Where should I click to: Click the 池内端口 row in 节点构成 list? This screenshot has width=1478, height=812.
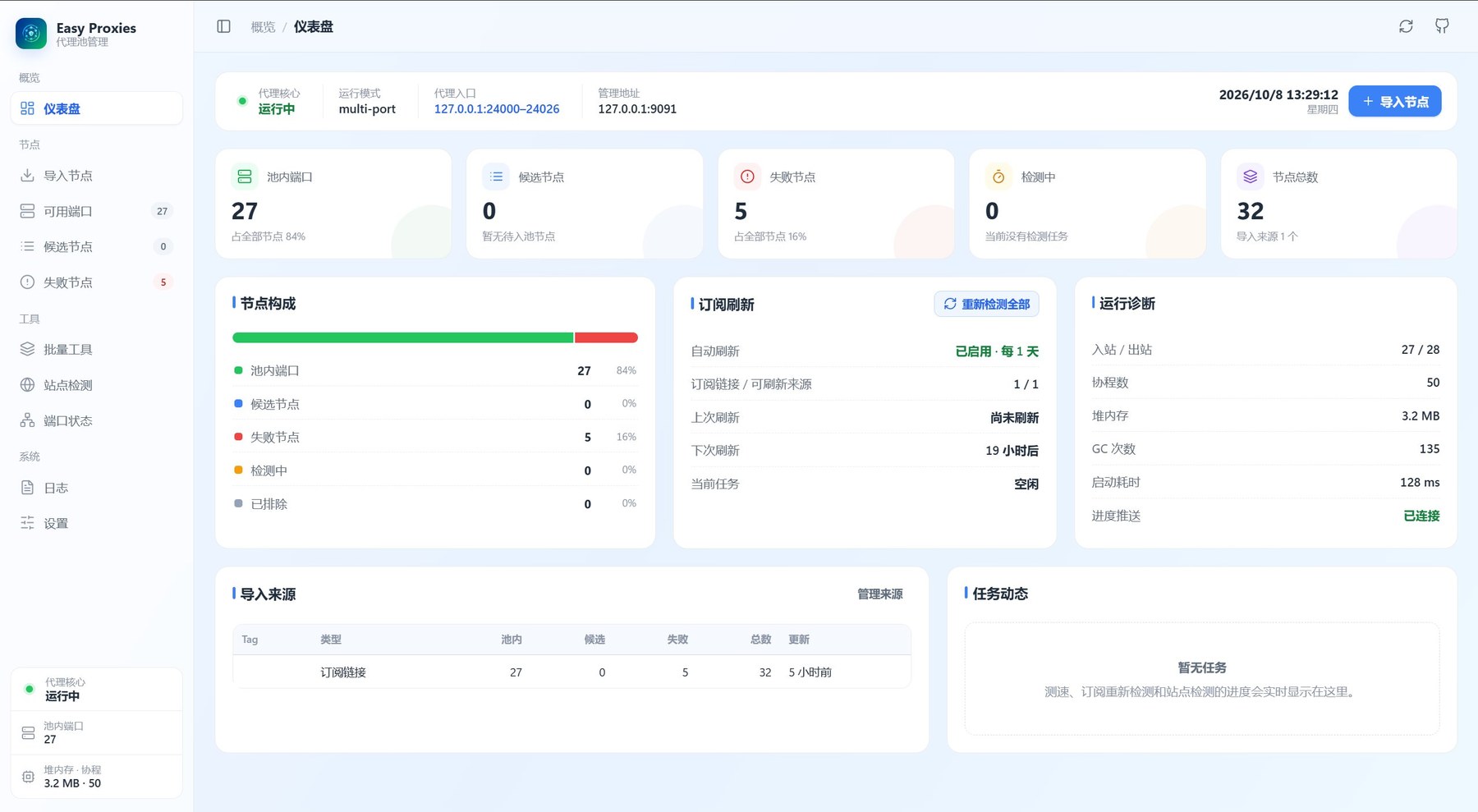click(x=435, y=370)
